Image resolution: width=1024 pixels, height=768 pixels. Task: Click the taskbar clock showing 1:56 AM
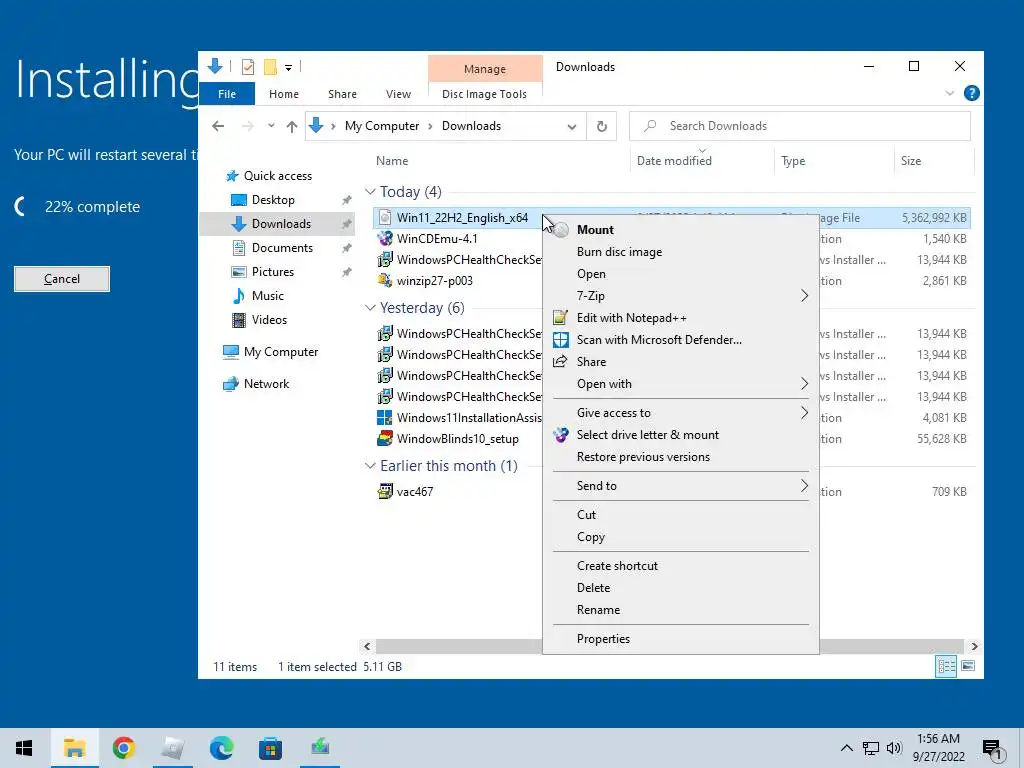[938, 748]
